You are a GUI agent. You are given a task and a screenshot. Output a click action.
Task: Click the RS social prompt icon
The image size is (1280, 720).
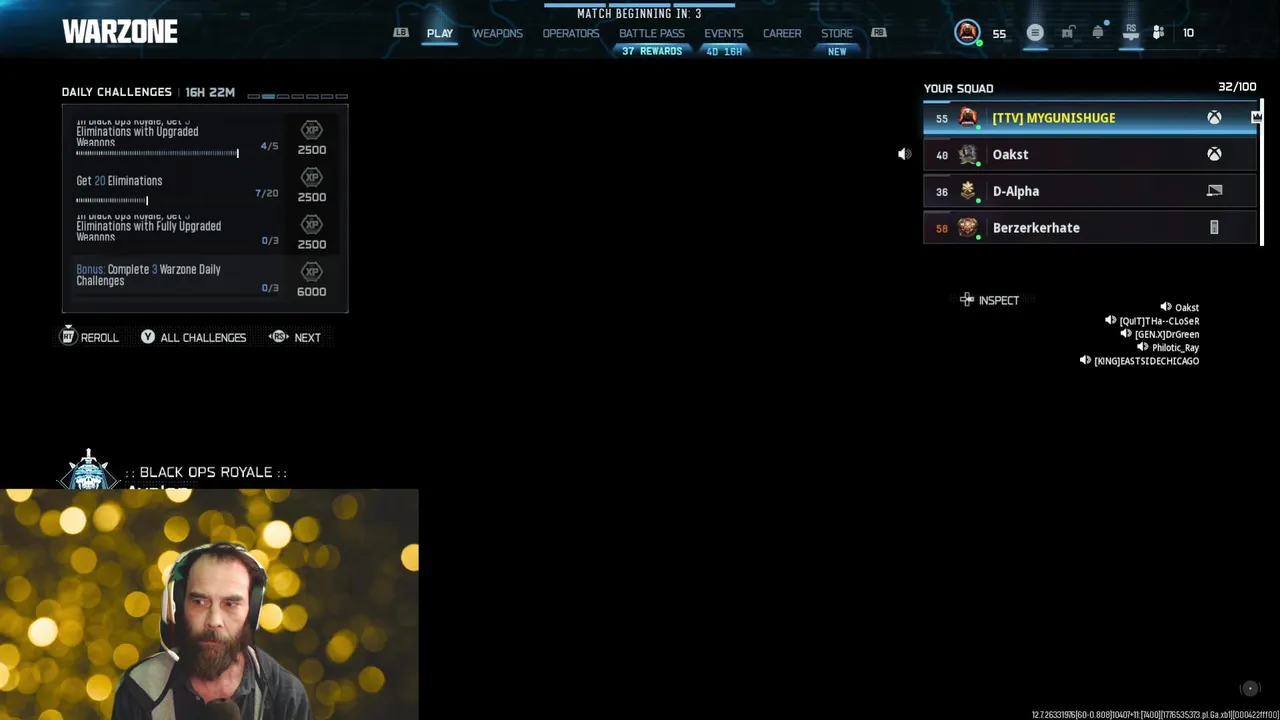(1131, 32)
